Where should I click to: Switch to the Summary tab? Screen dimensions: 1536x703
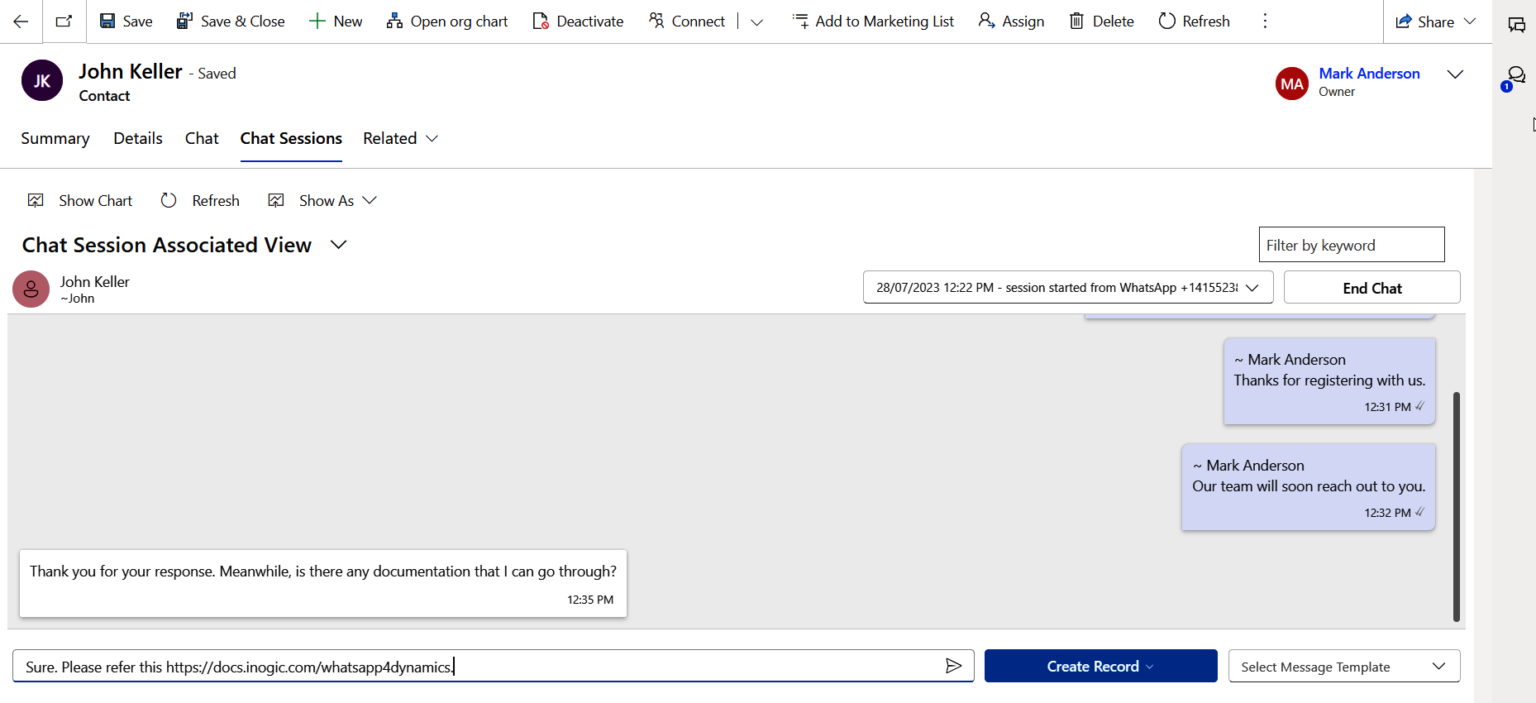tap(55, 138)
